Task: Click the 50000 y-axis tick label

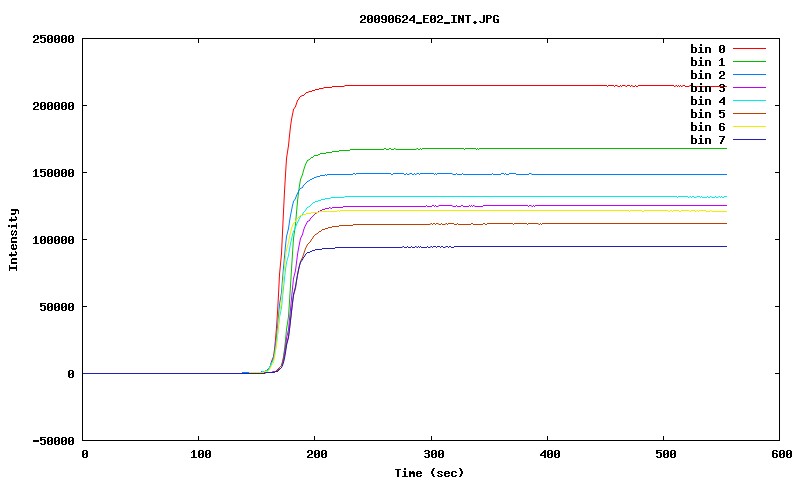Action: tap(57, 307)
